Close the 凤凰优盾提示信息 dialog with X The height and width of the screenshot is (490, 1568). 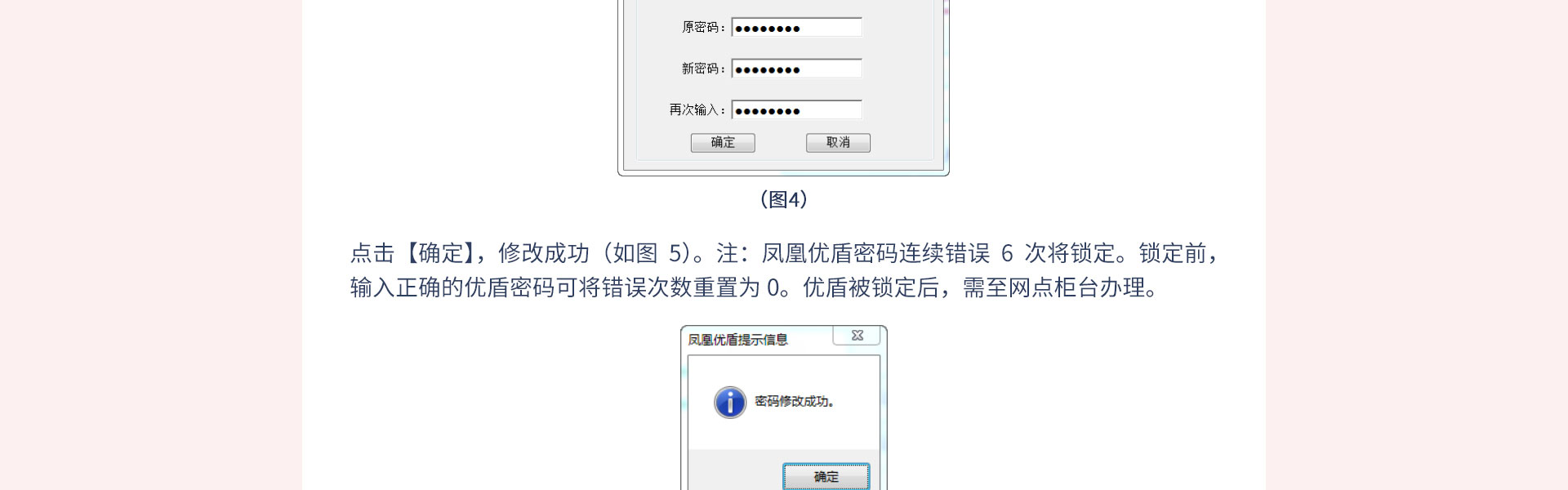point(857,336)
